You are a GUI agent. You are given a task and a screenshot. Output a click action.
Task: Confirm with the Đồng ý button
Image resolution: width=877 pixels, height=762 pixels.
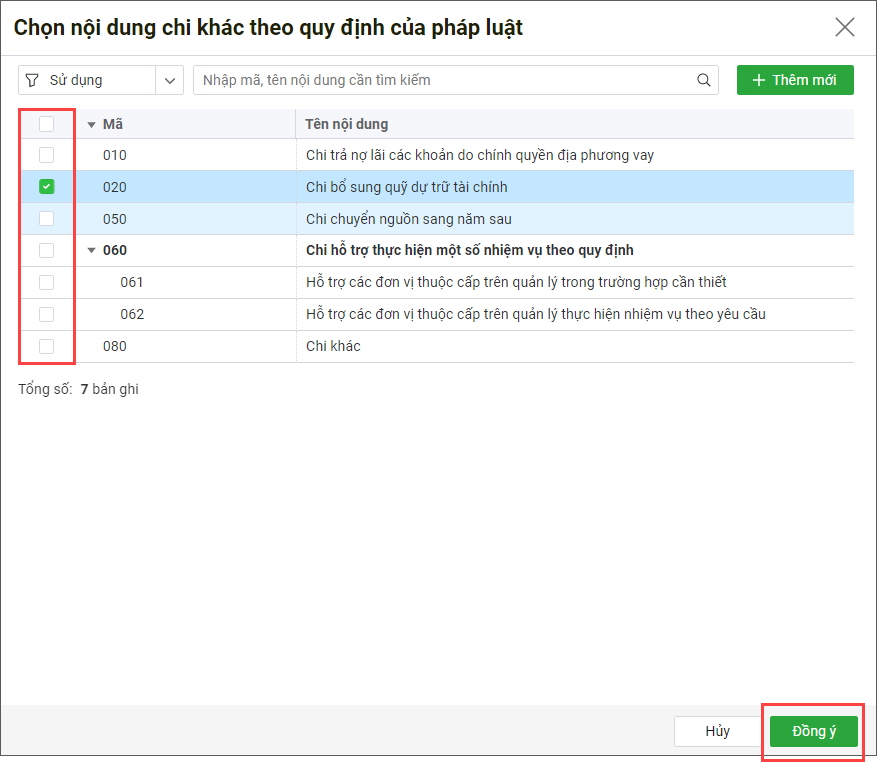pyautogui.click(x=813, y=731)
